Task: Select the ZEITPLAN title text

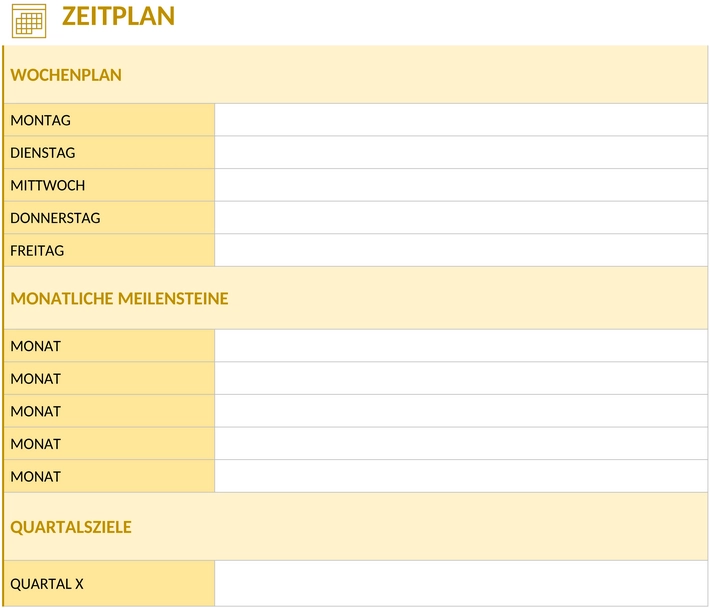Action: [x=118, y=16]
